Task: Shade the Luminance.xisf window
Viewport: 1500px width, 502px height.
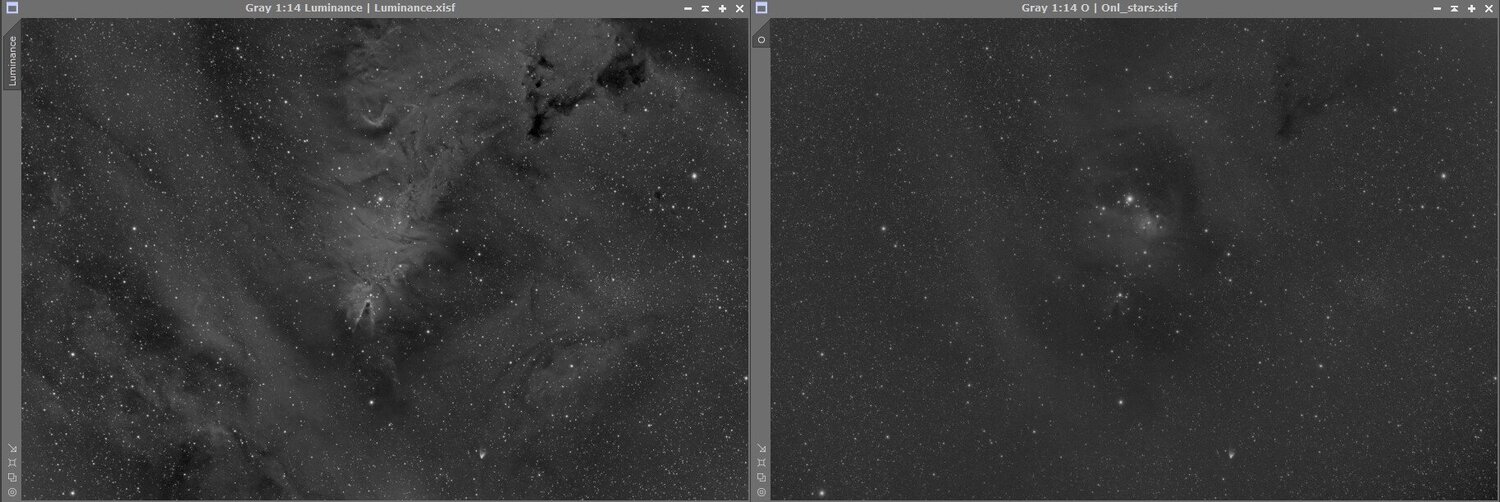Action: coord(705,8)
